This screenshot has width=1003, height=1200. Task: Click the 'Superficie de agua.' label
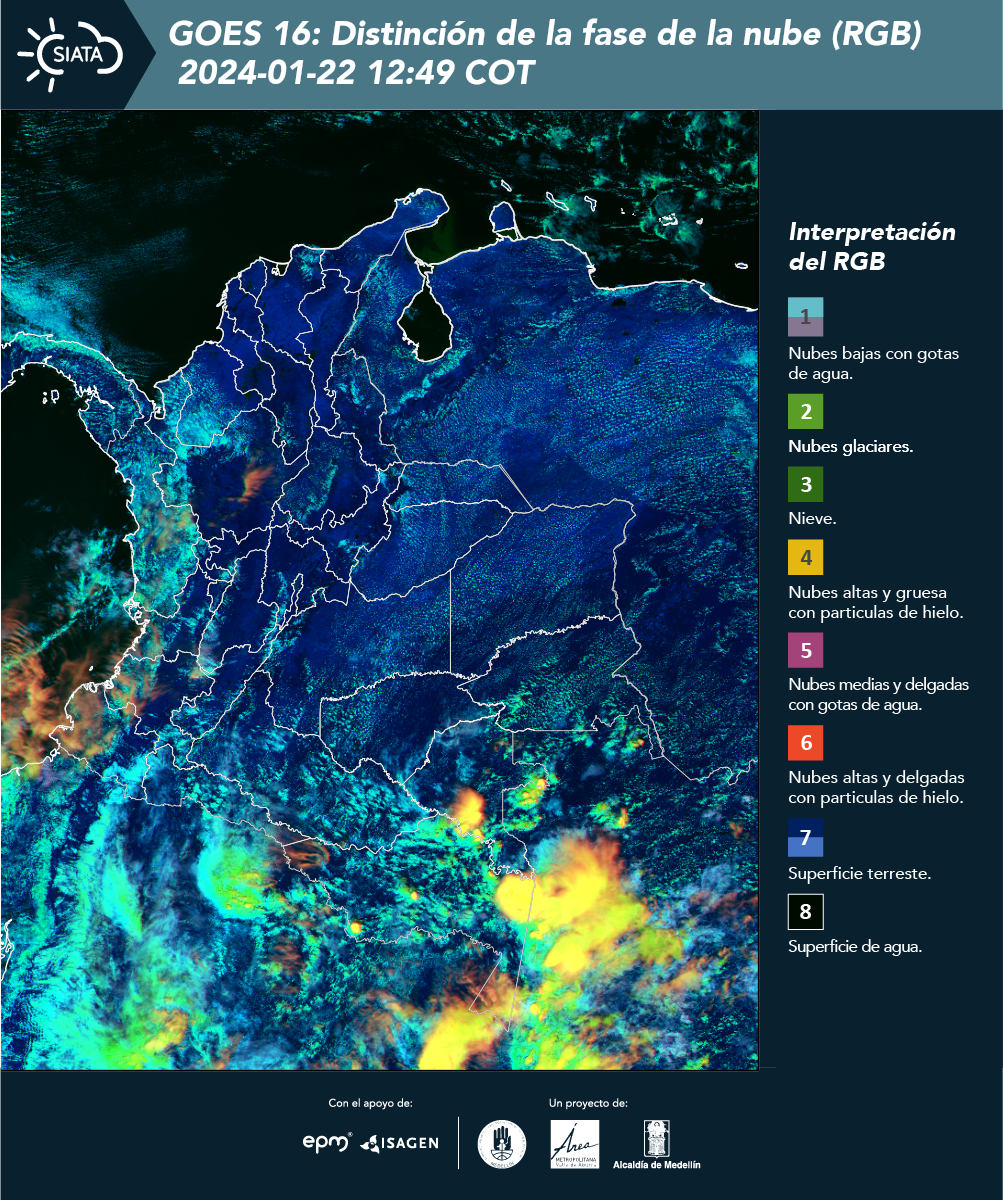pos(855,946)
